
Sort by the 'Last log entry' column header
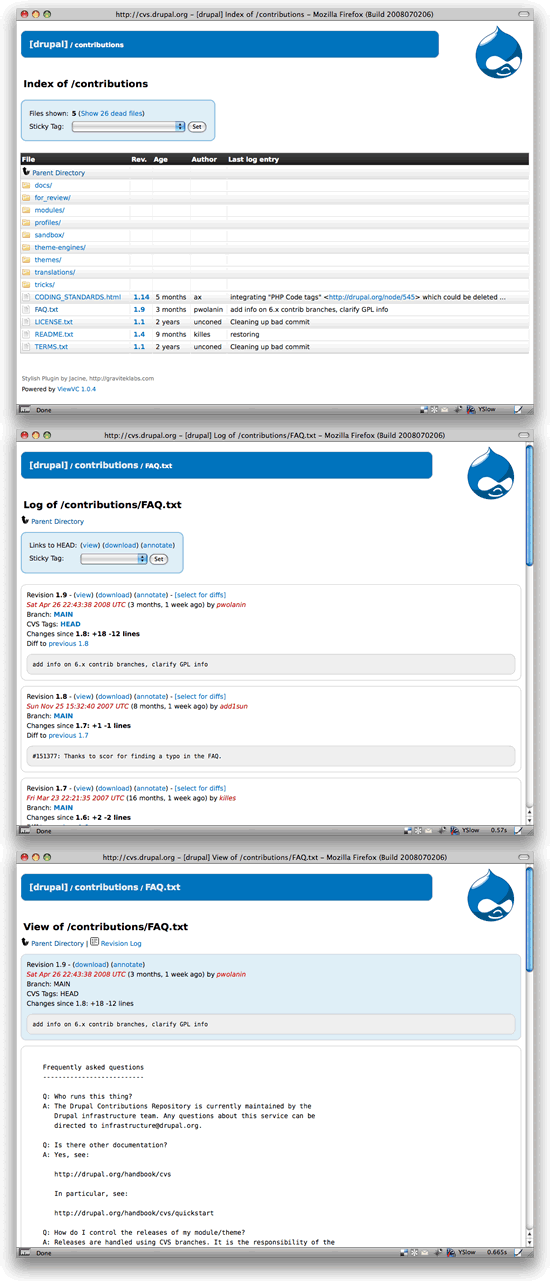[x=254, y=159]
